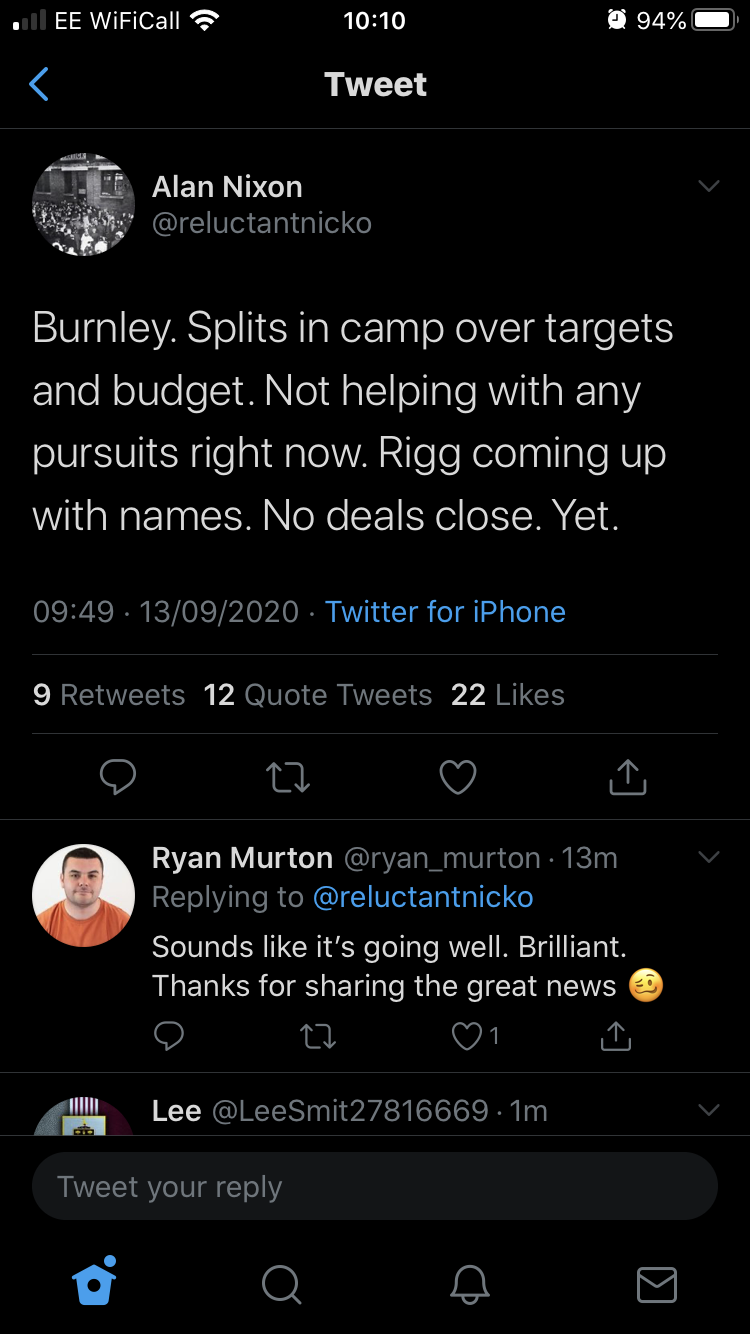Open the Twitter for iPhone link

pyautogui.click(x=445, y=612)
